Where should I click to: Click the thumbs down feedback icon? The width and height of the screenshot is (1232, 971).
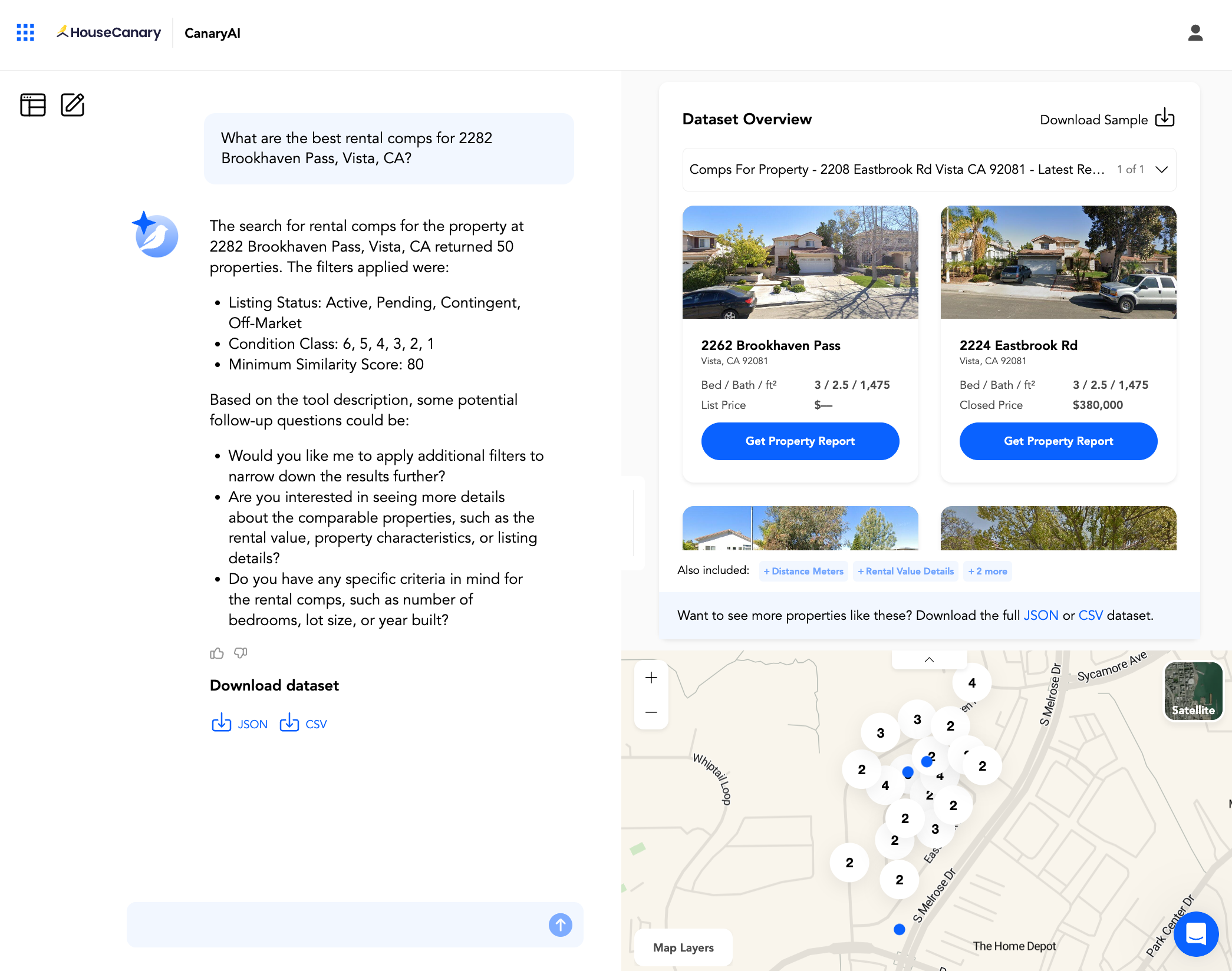tap(241, 653)
